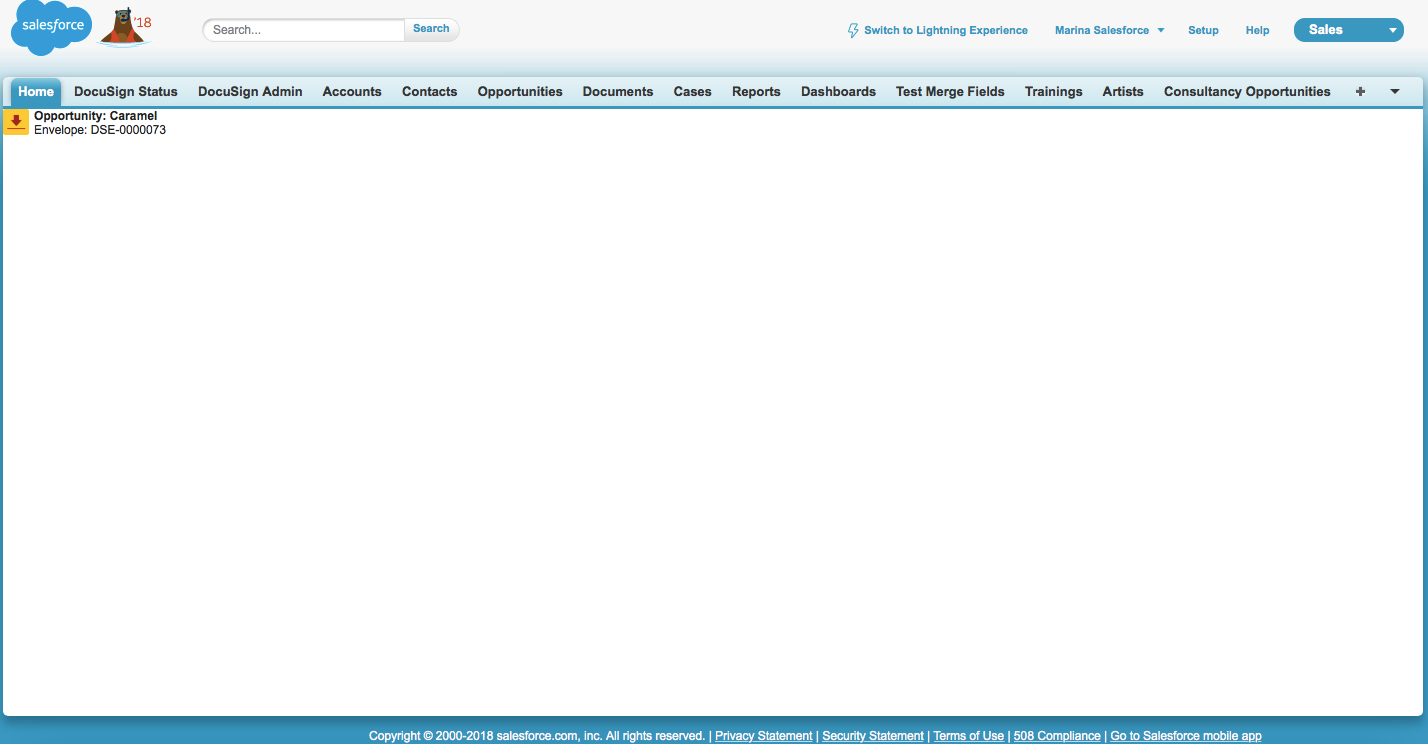Select the Reports tab

(756, 91)
